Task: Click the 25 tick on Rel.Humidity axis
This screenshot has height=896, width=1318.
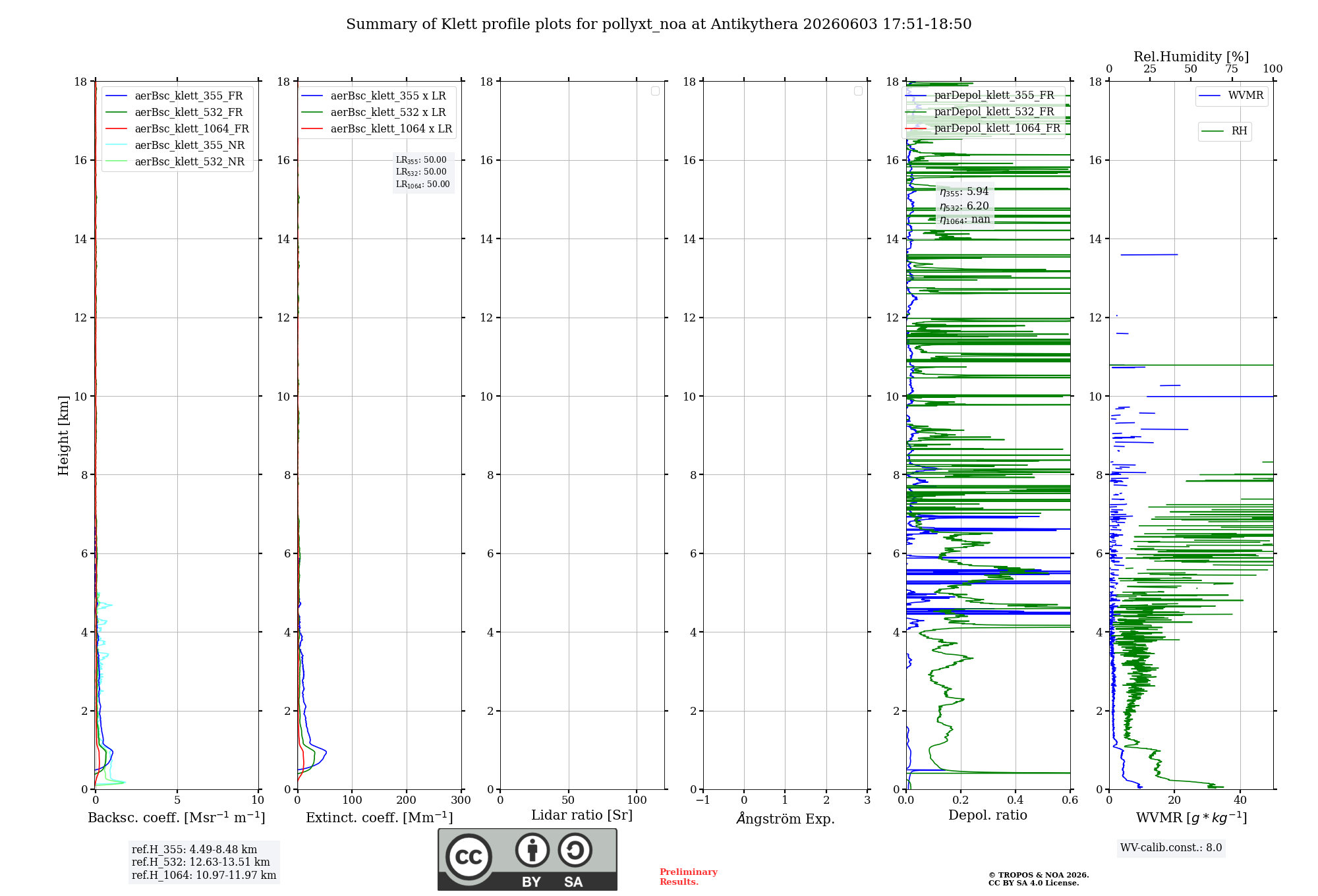Action: 1150,69
